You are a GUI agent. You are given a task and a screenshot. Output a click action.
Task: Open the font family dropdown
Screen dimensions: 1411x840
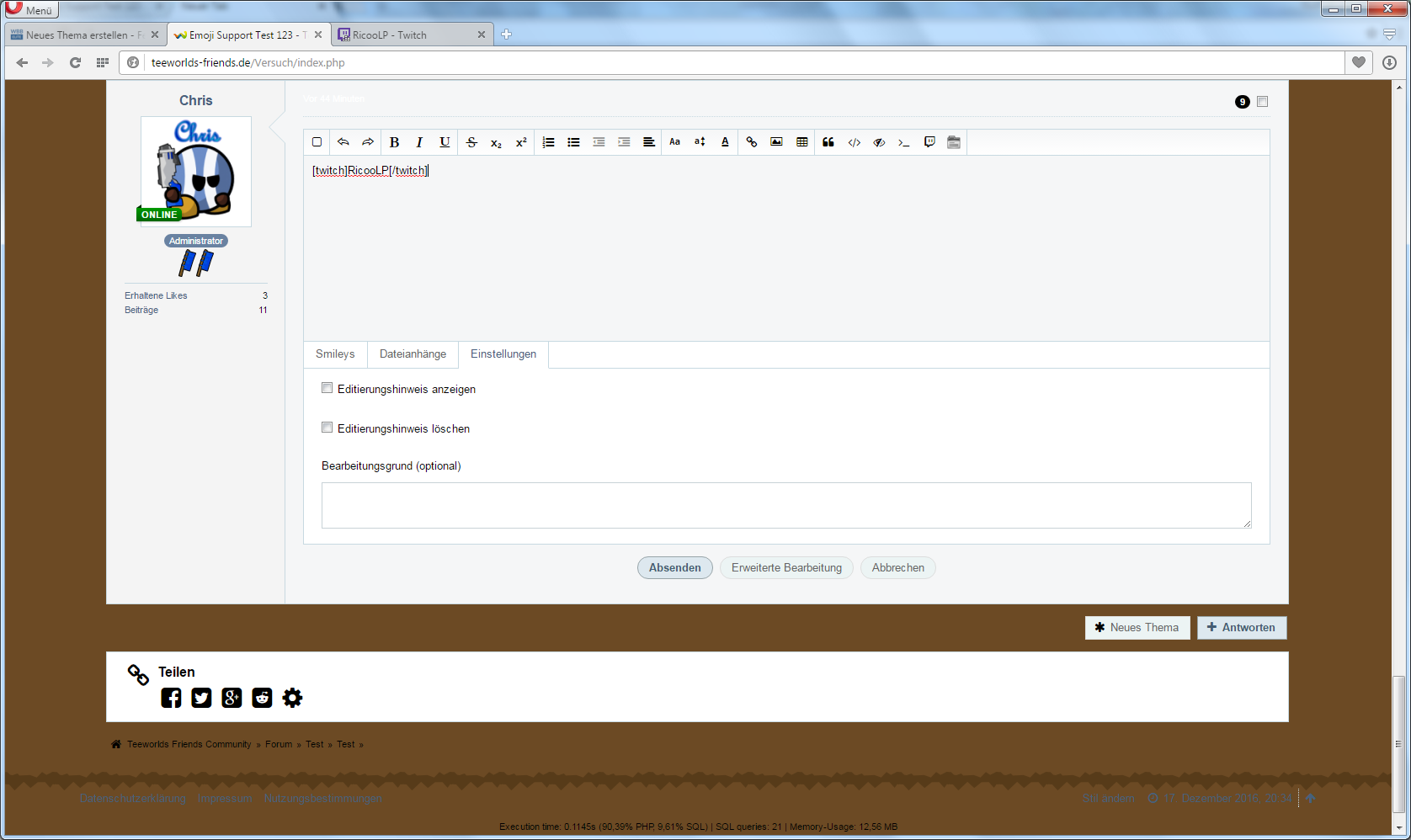674,142
